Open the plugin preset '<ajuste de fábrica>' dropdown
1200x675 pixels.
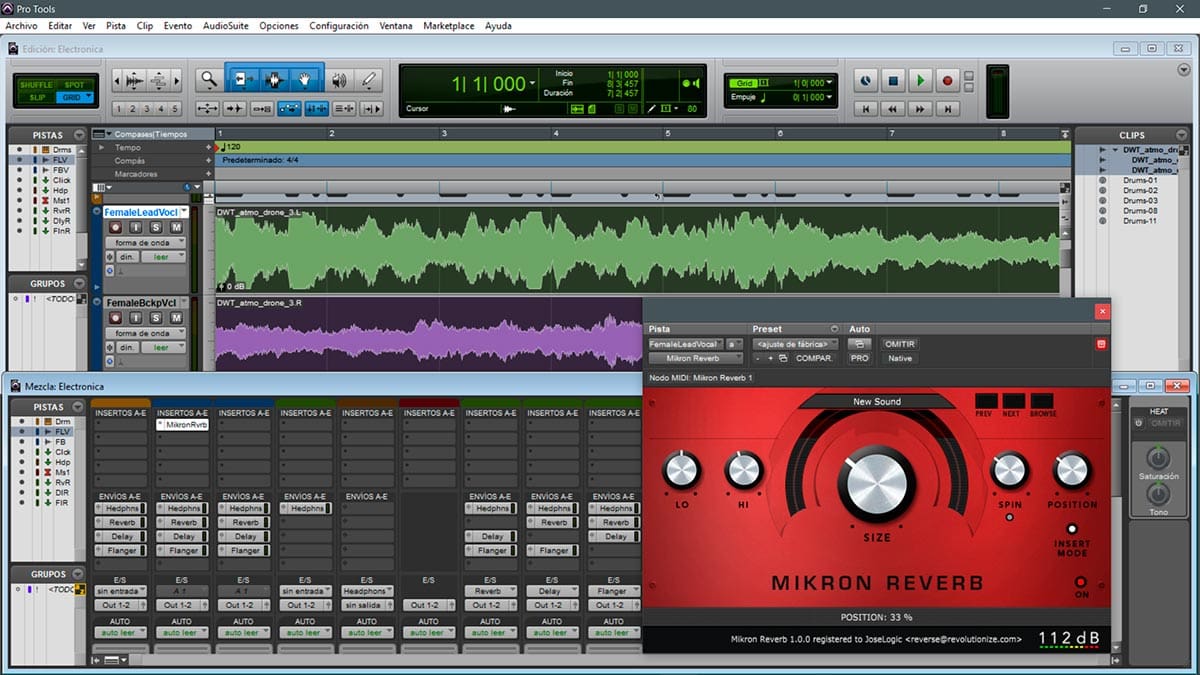(794, 344)
